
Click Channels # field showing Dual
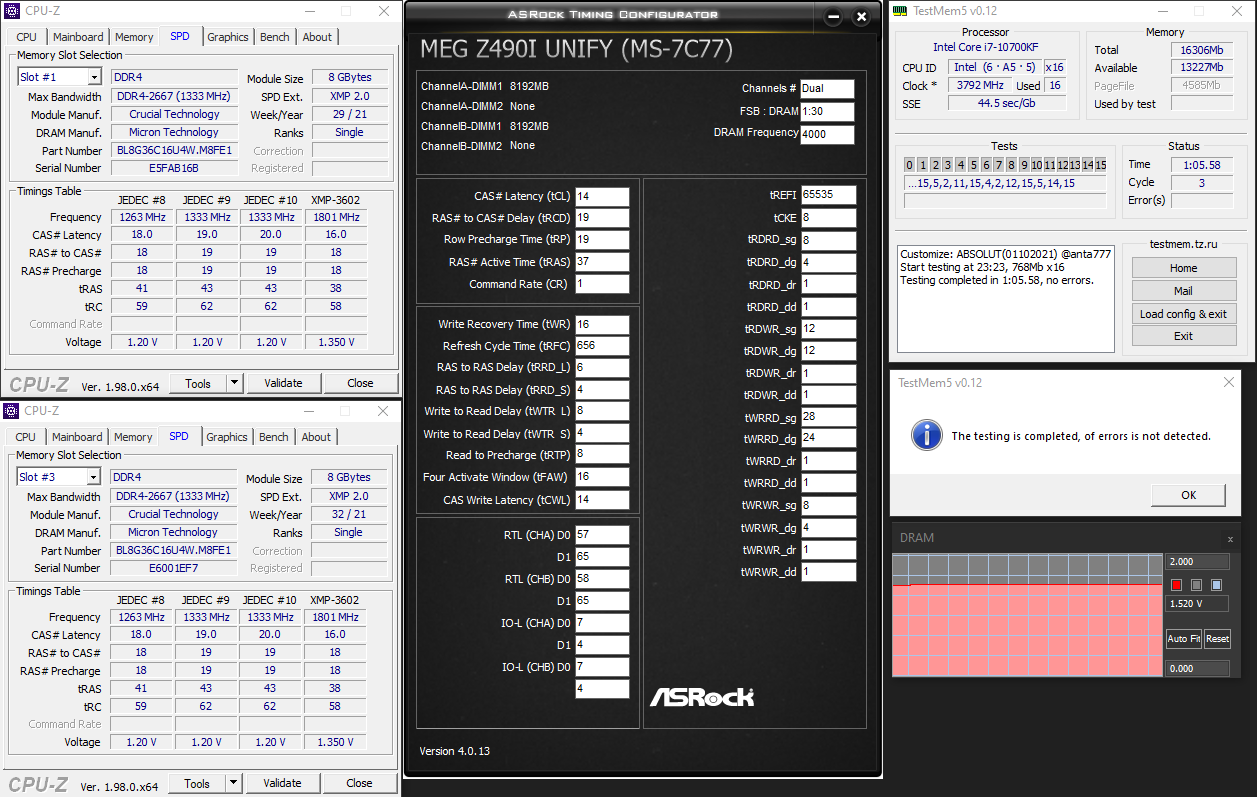pyautogui.click(x=827, y=89)
